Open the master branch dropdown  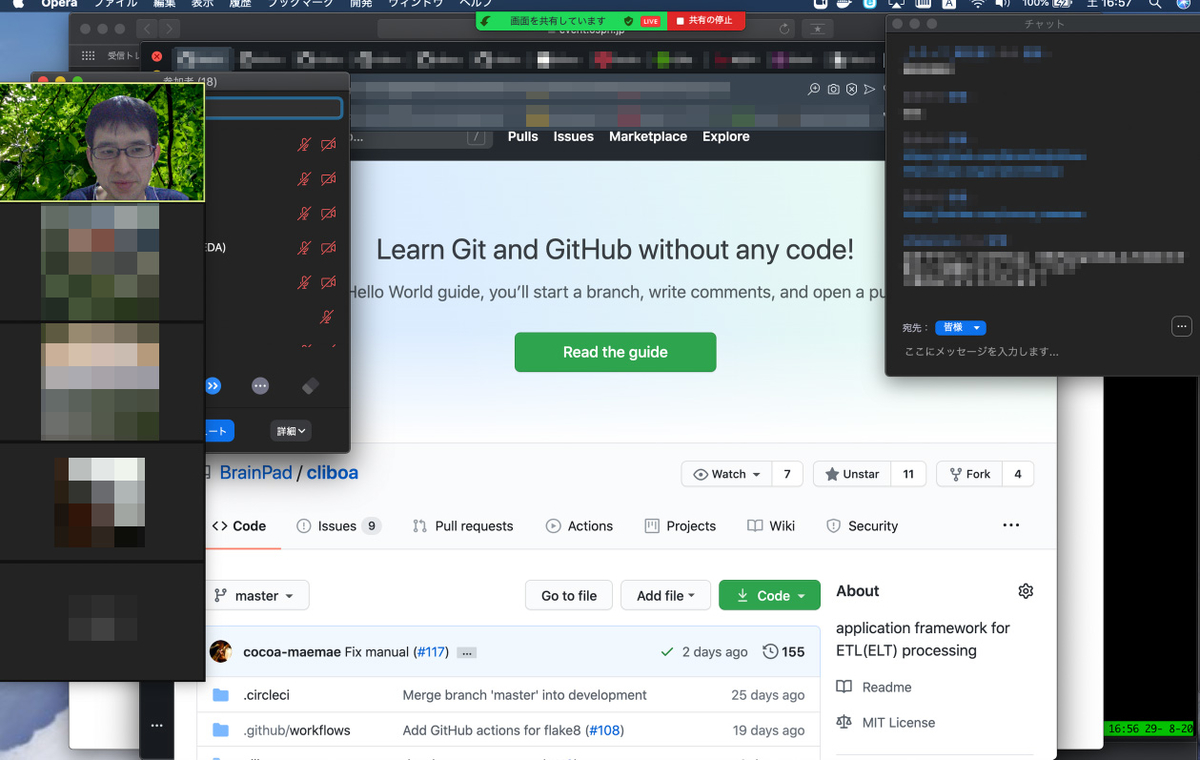tap(255, 595)
